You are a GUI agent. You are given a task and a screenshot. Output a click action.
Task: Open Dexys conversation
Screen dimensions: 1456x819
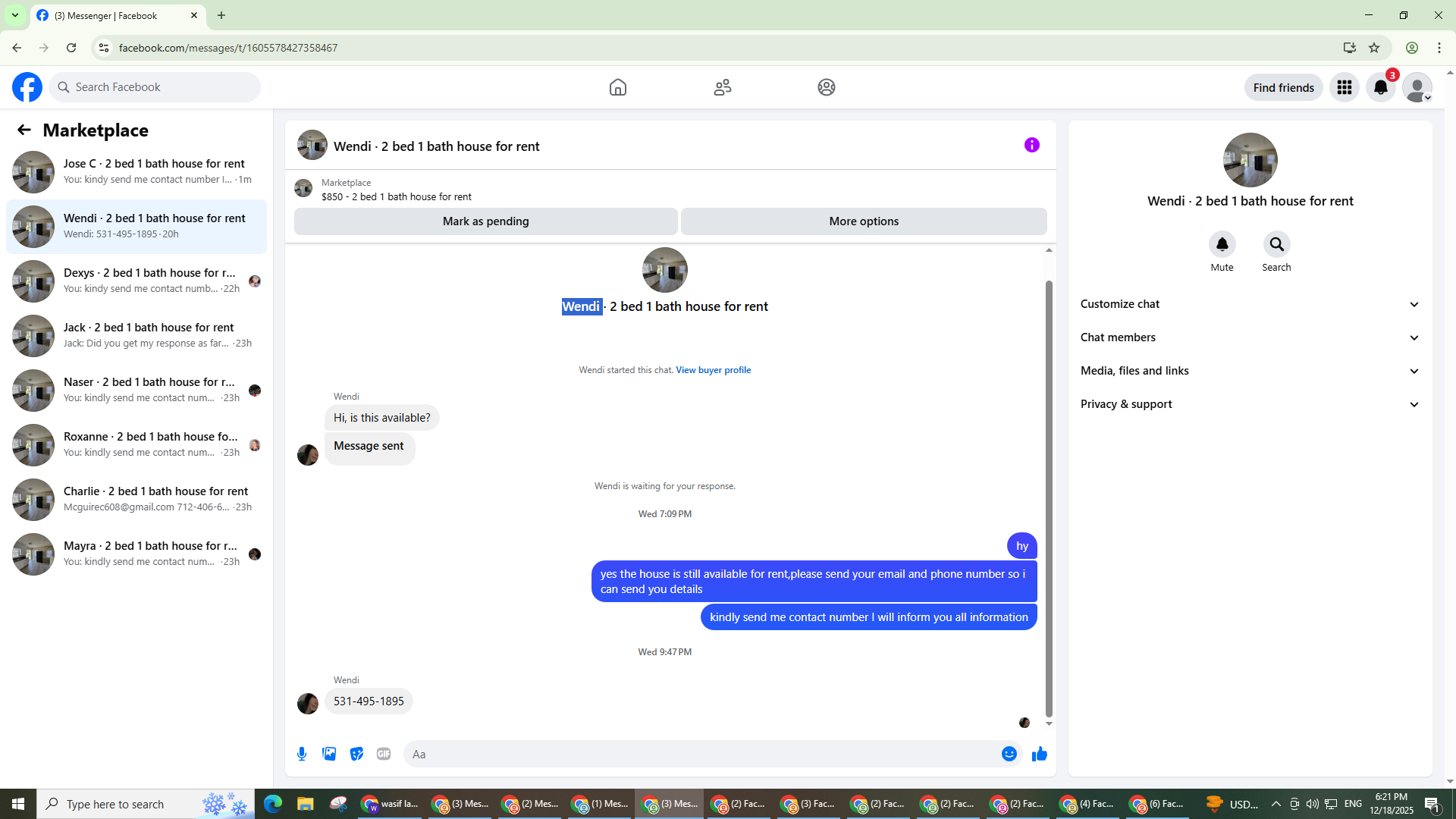pos(136,281)
